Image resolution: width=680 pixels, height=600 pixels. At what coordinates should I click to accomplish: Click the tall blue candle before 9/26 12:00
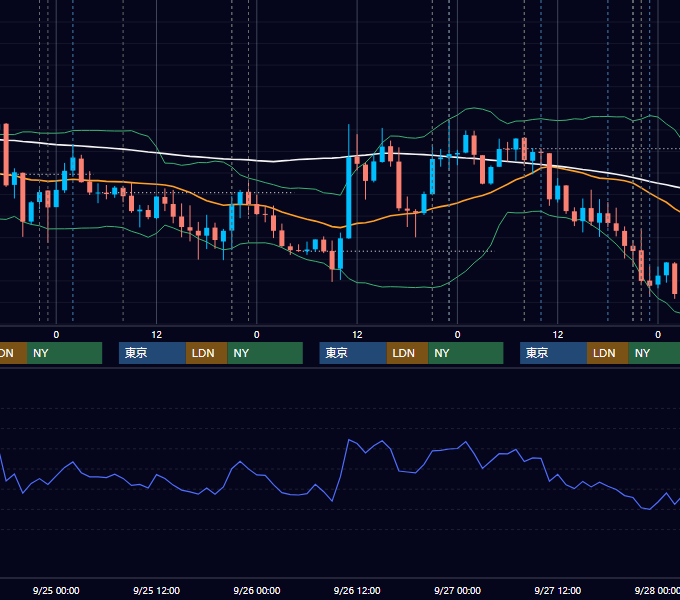pyautogui.click(x=349, y=197)
